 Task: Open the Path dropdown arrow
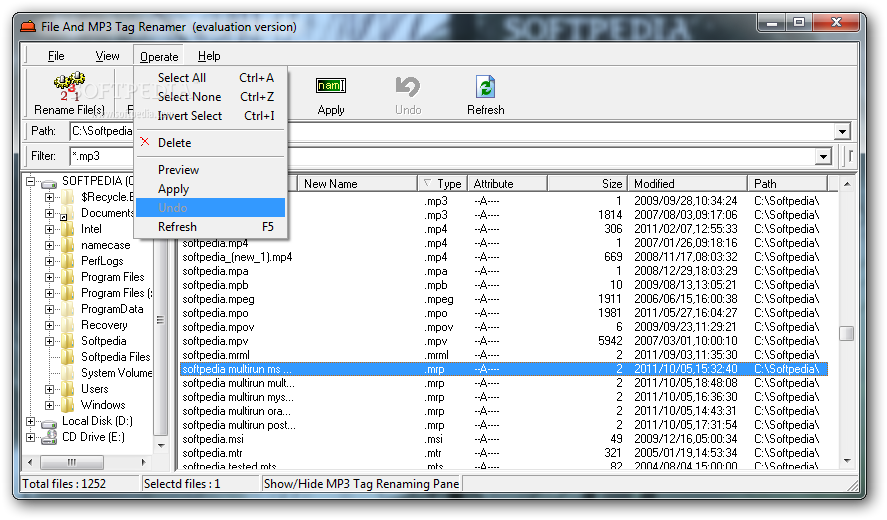[842, 132]
